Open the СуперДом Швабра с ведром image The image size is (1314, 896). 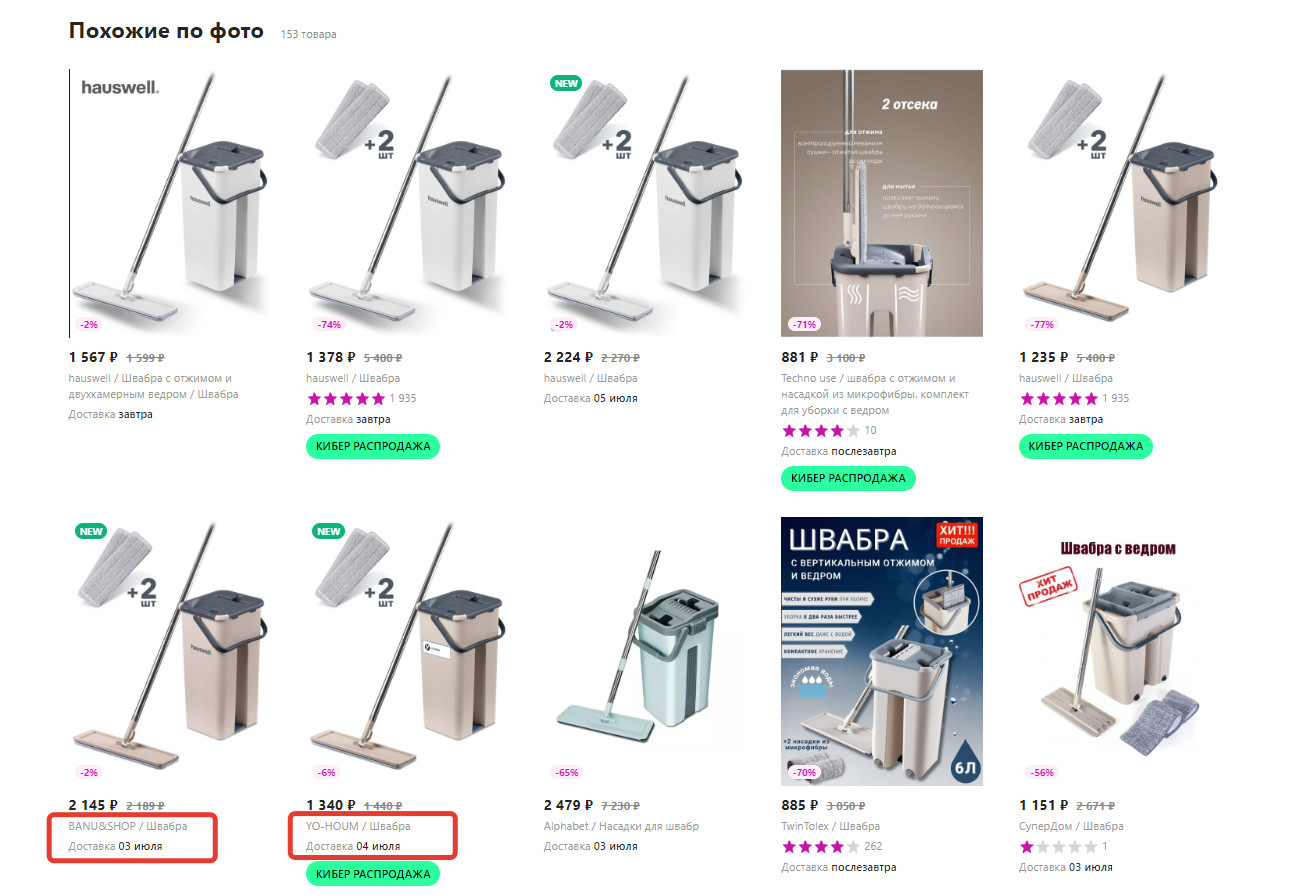pos(1120,652)
